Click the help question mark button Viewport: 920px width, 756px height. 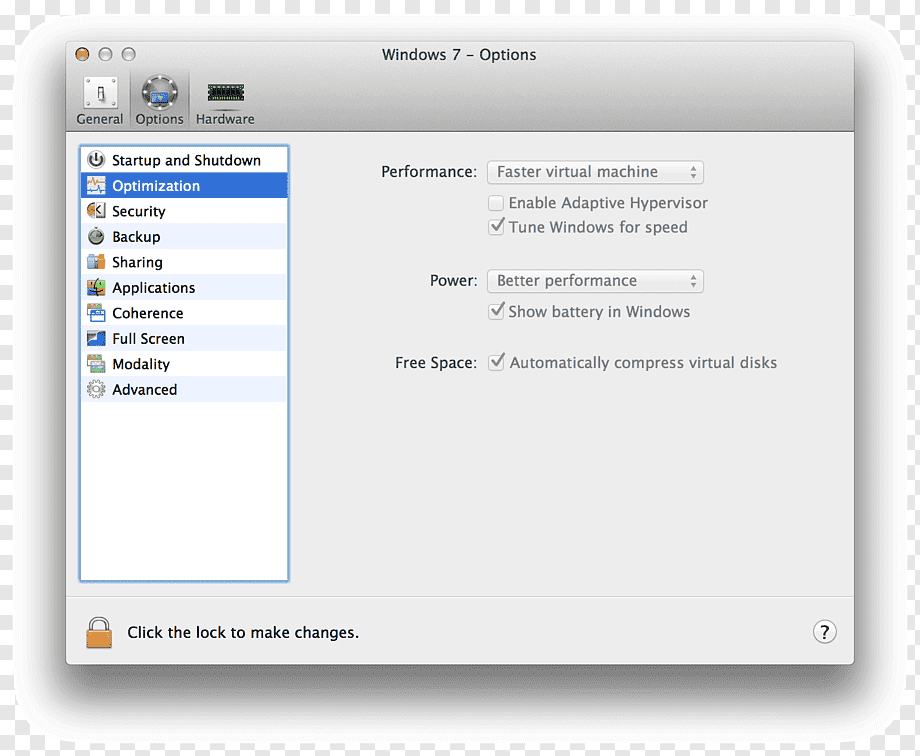click(x=824, y=632)
